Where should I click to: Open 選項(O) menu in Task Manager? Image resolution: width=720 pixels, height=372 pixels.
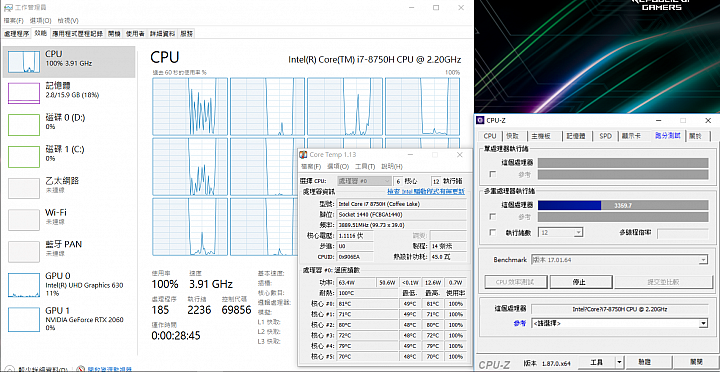pyautogui.click(x=40, y=21)
